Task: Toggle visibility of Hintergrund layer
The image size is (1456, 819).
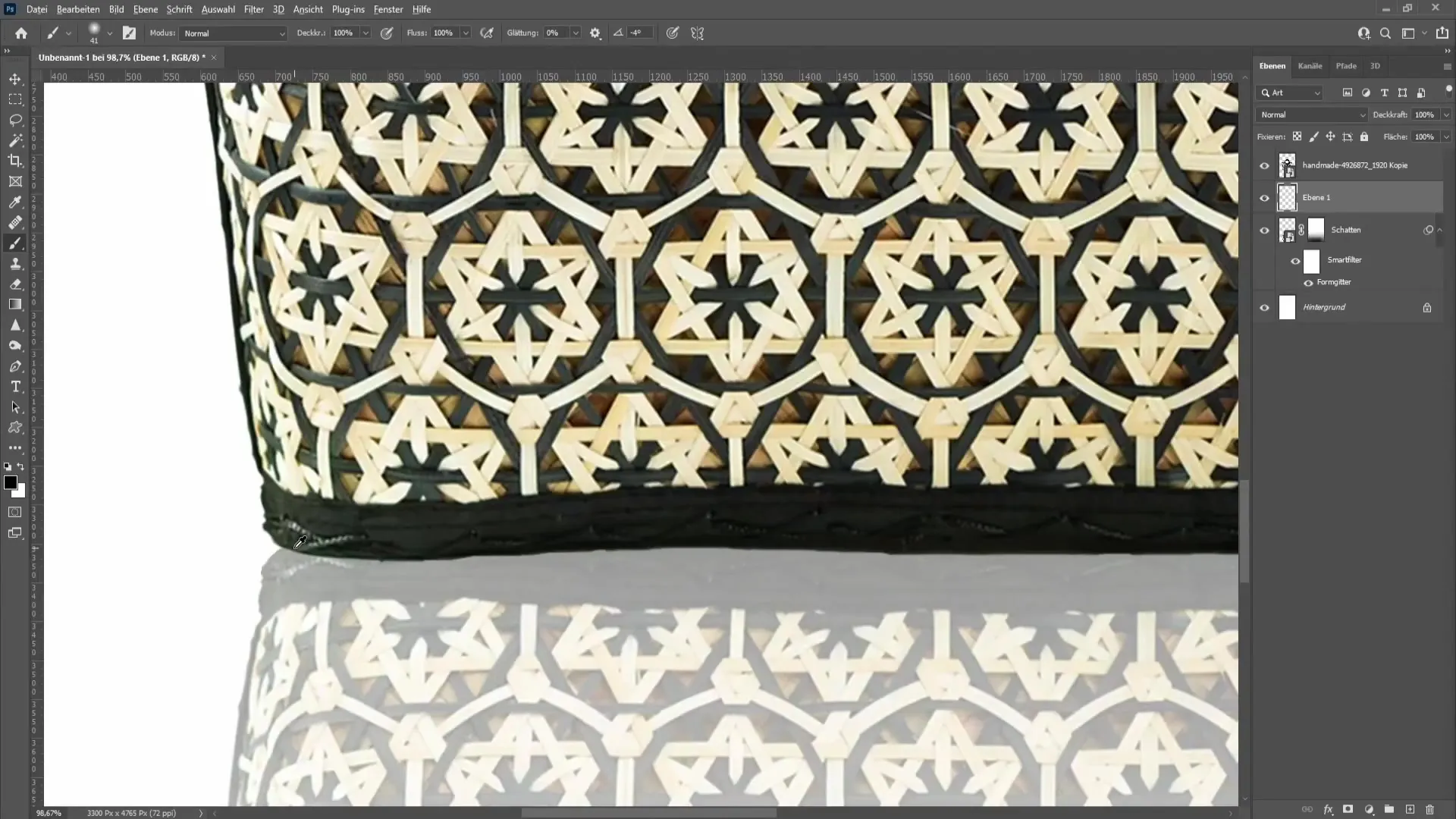Action: (x=1264, y=307)
